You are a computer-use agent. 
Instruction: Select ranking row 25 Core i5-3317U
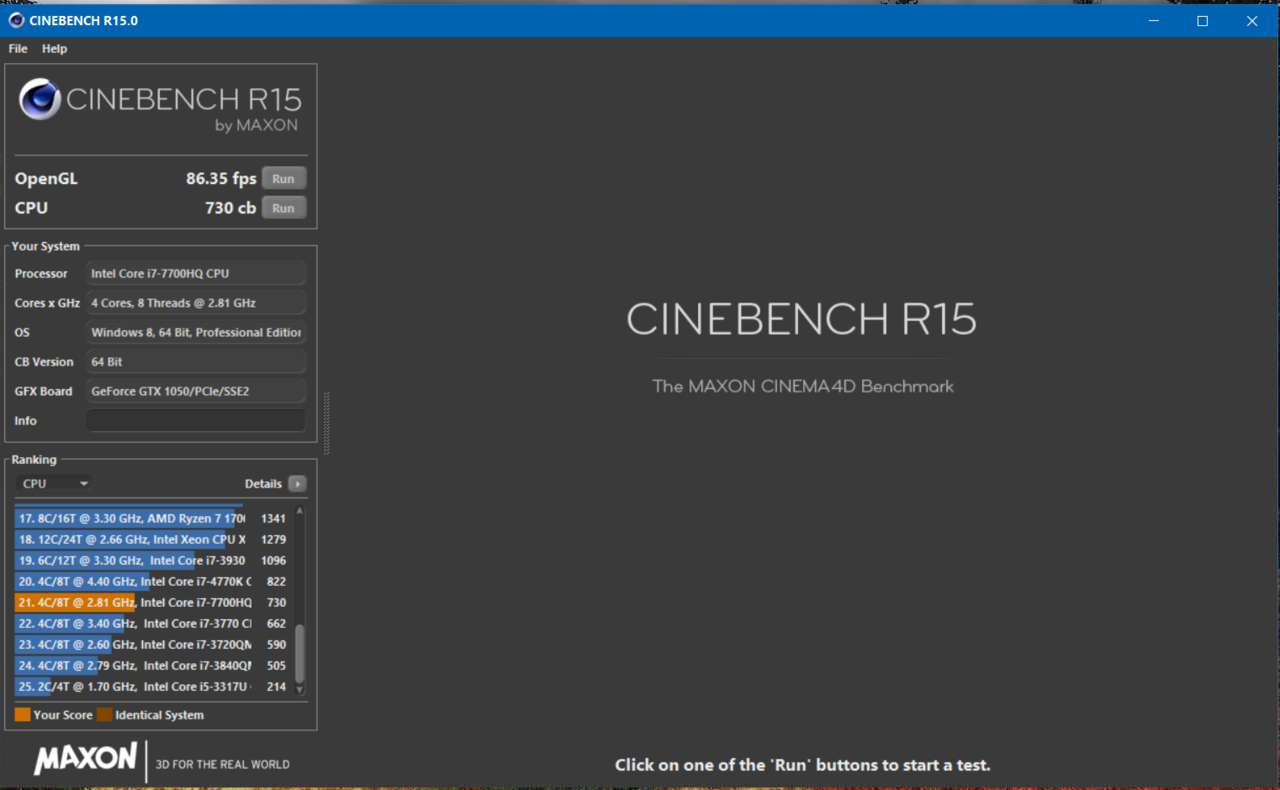coord(152,687)
